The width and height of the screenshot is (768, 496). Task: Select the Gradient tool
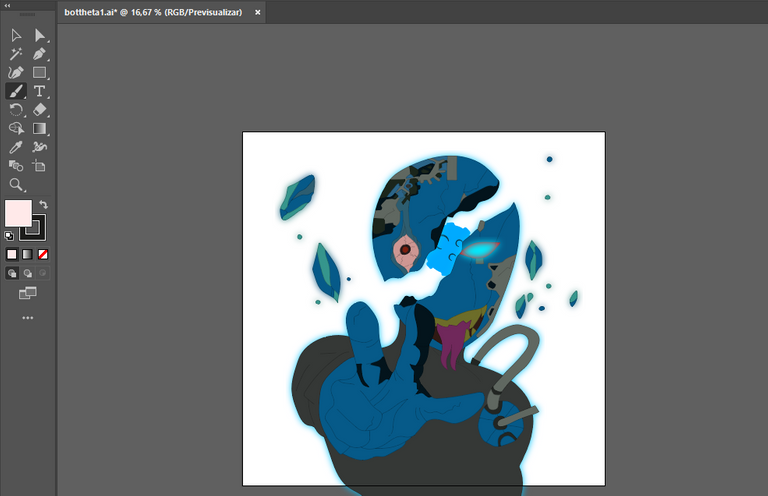click(x=39, y=128)
